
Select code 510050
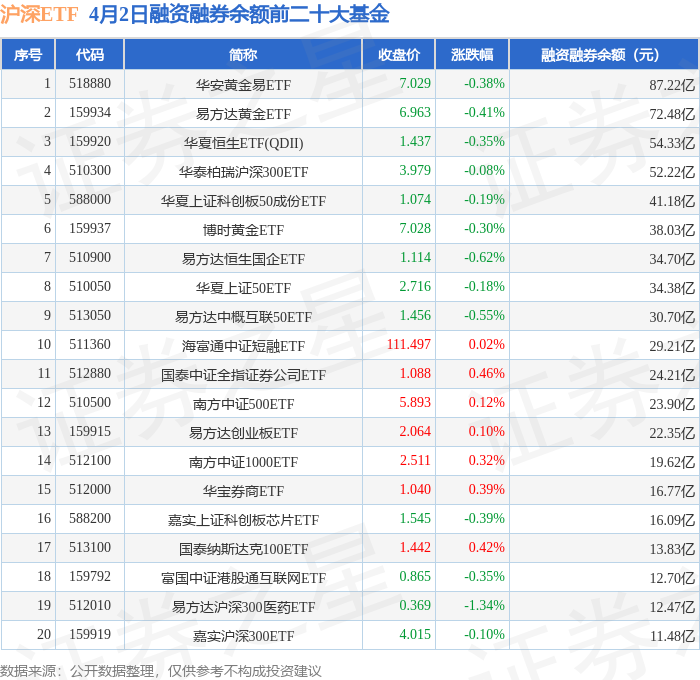90,287
